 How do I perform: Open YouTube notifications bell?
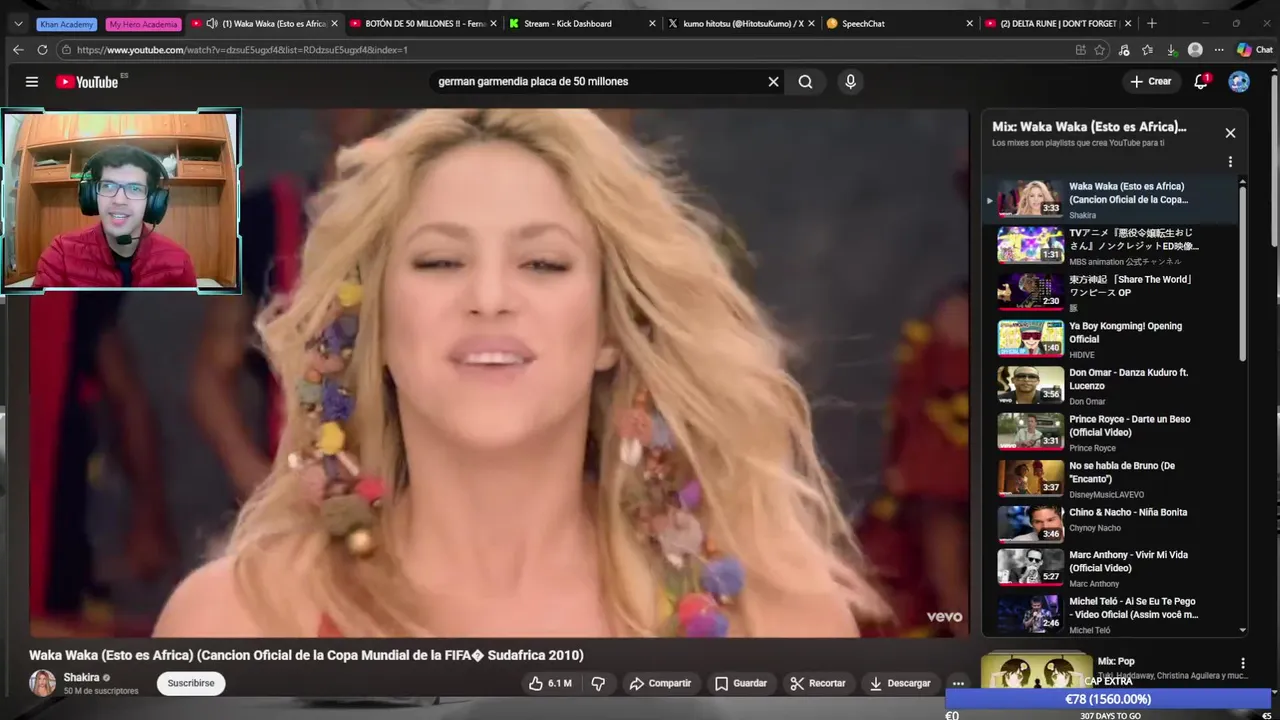[x=1201, y=82]
